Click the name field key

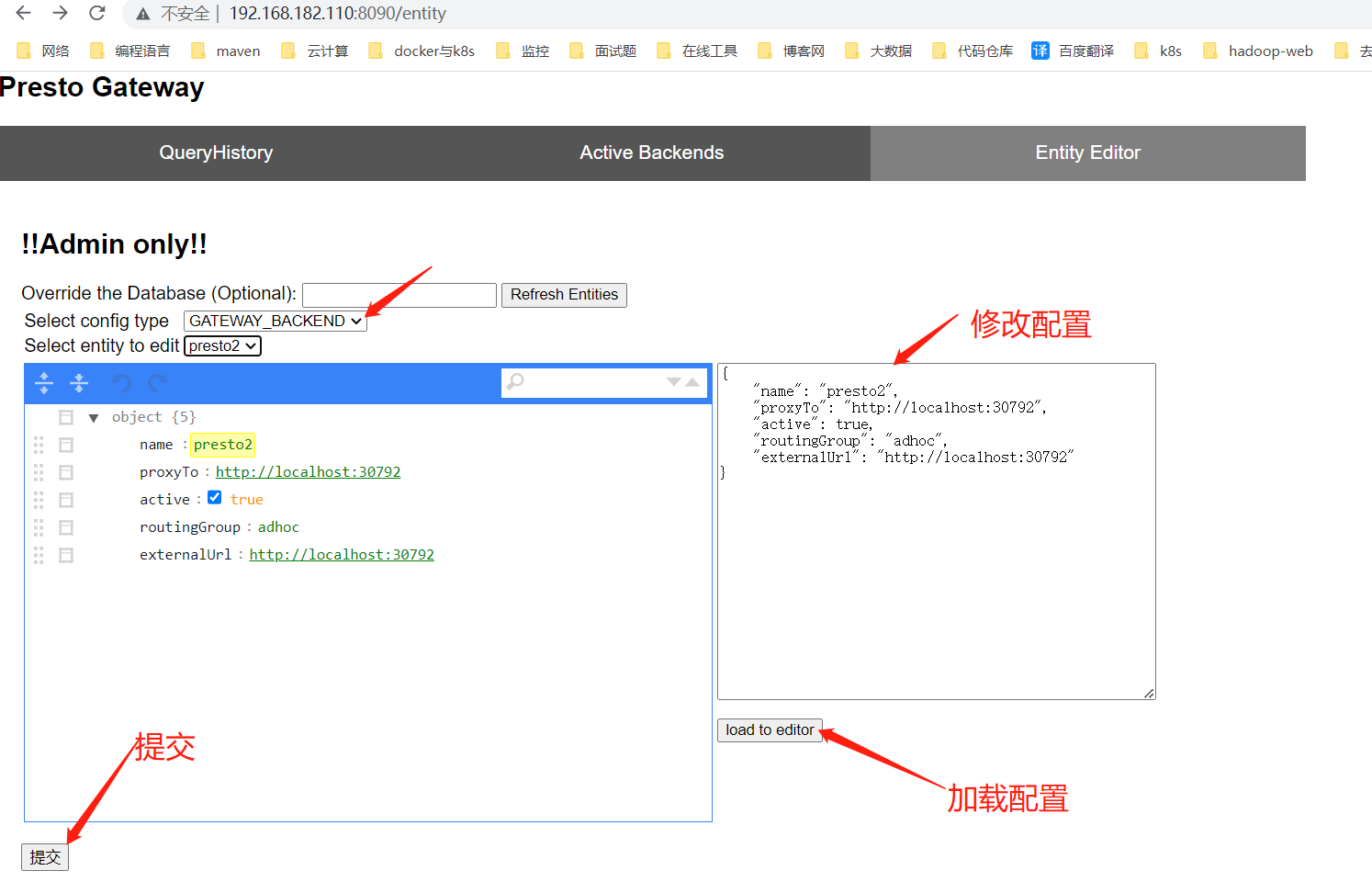156,445
